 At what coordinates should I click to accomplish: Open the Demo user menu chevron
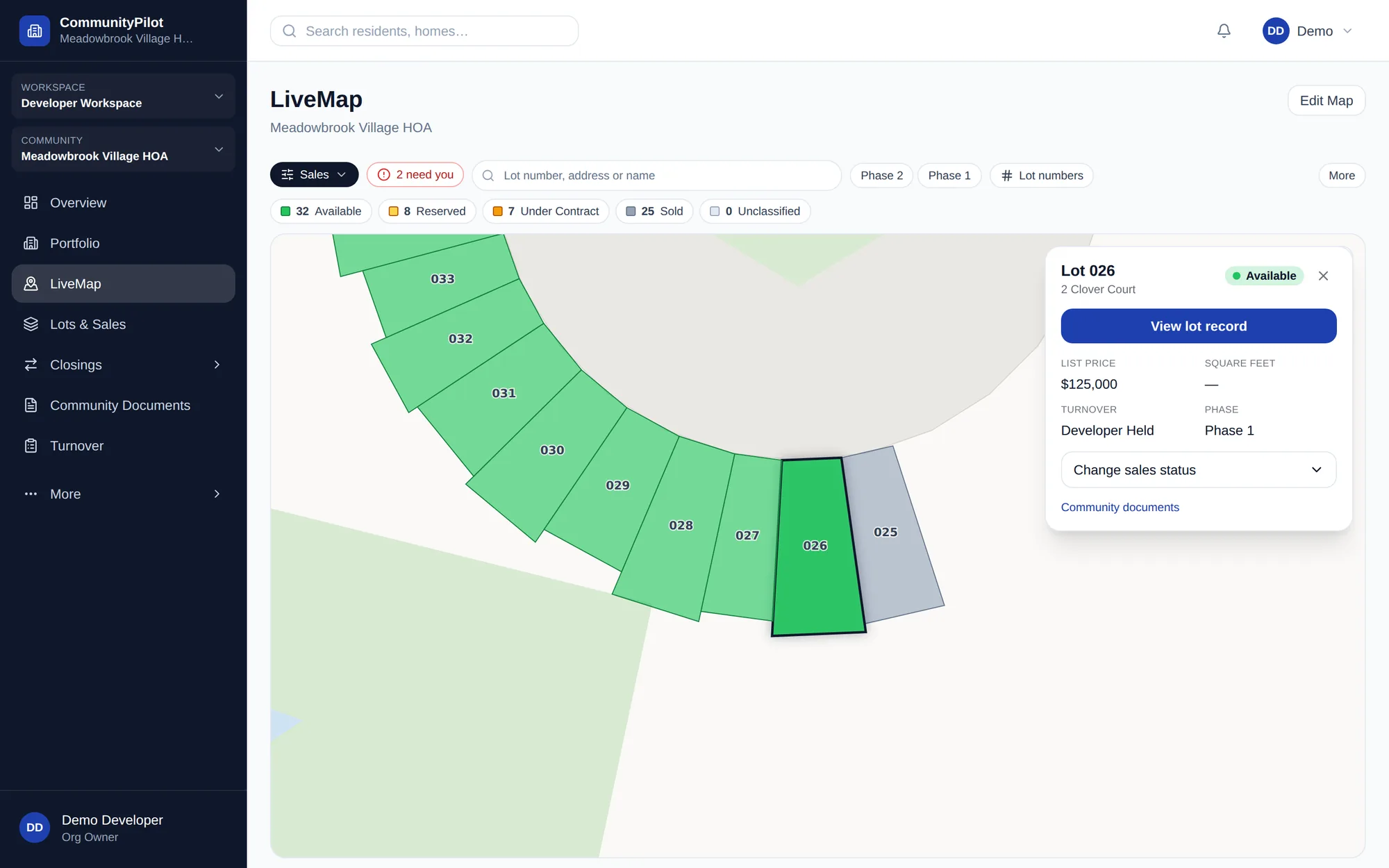tap(1347, 31)
